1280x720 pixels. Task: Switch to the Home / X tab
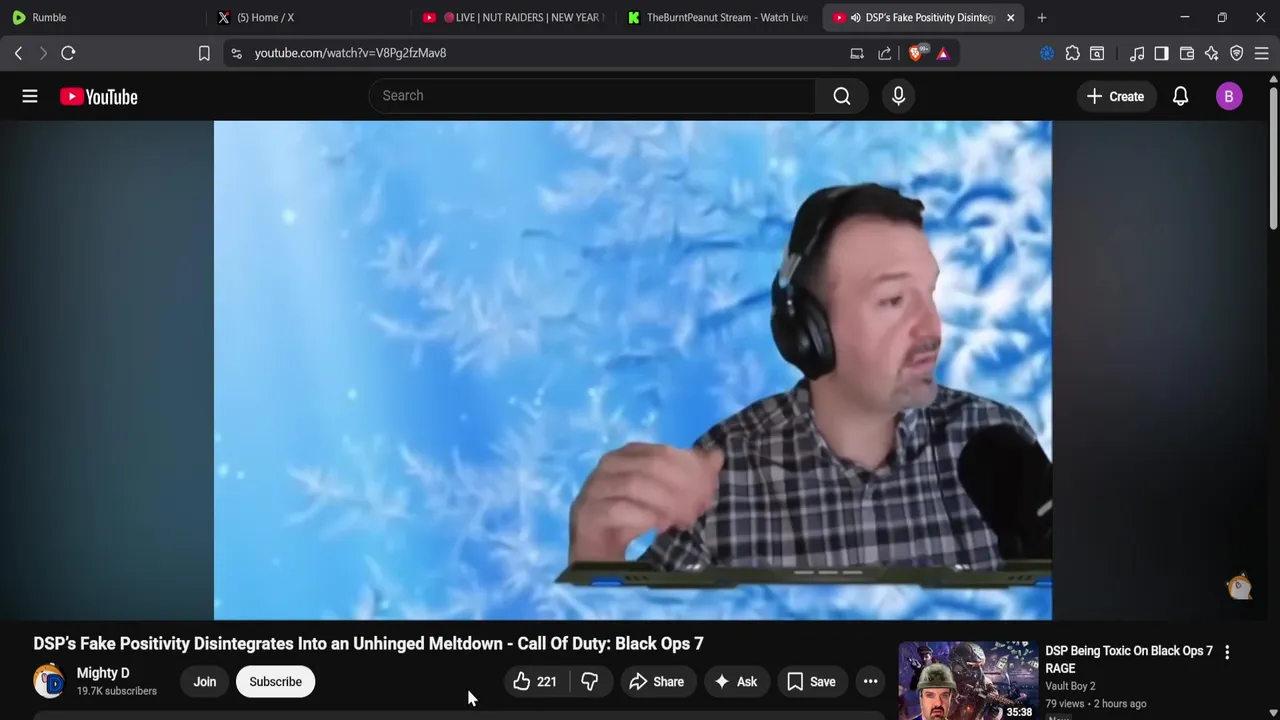(x=305, y=17)
